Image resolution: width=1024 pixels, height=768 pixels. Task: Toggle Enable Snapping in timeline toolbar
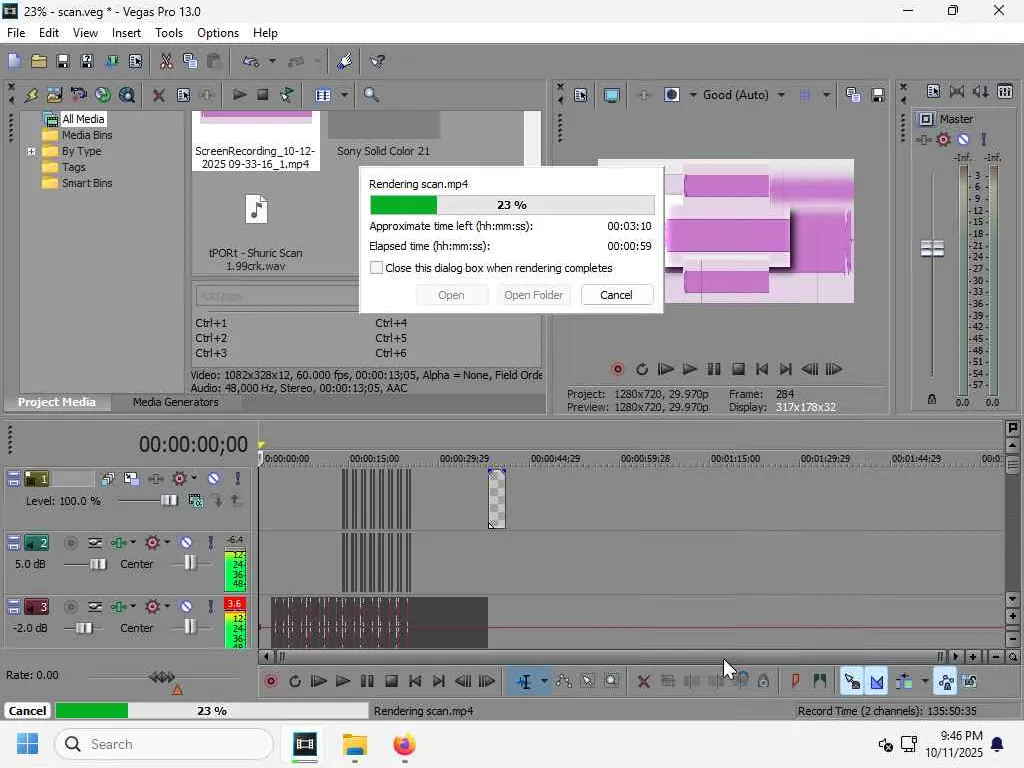pyautogui.click(x=852, y=682)
